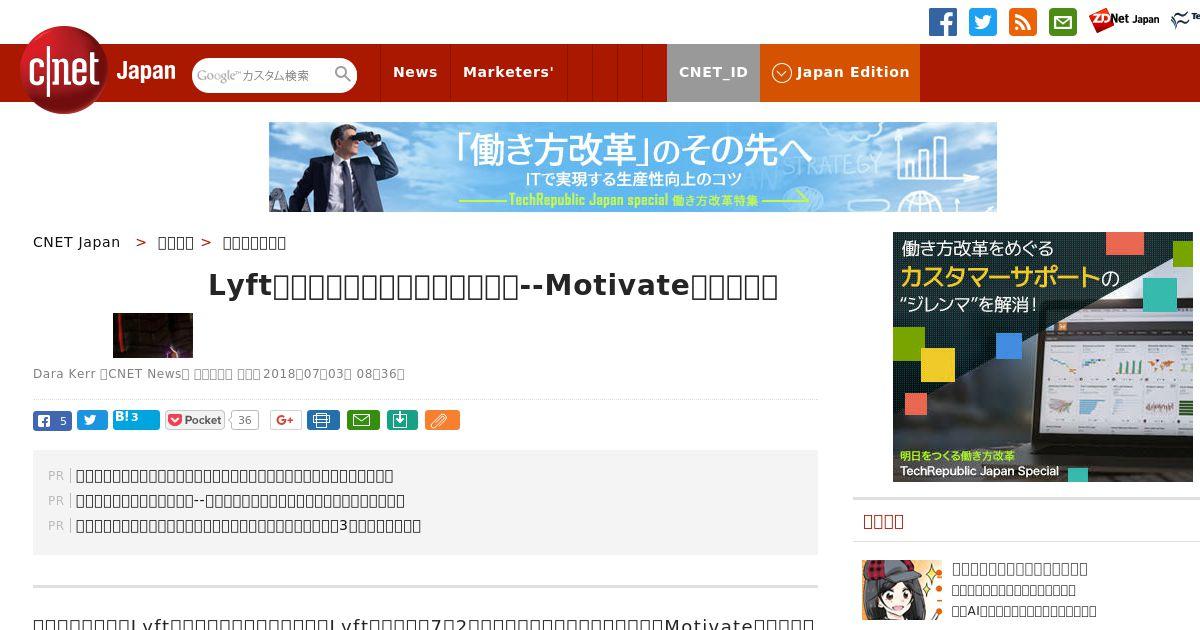
Task: Save article to Pocket
Action: 195,420
